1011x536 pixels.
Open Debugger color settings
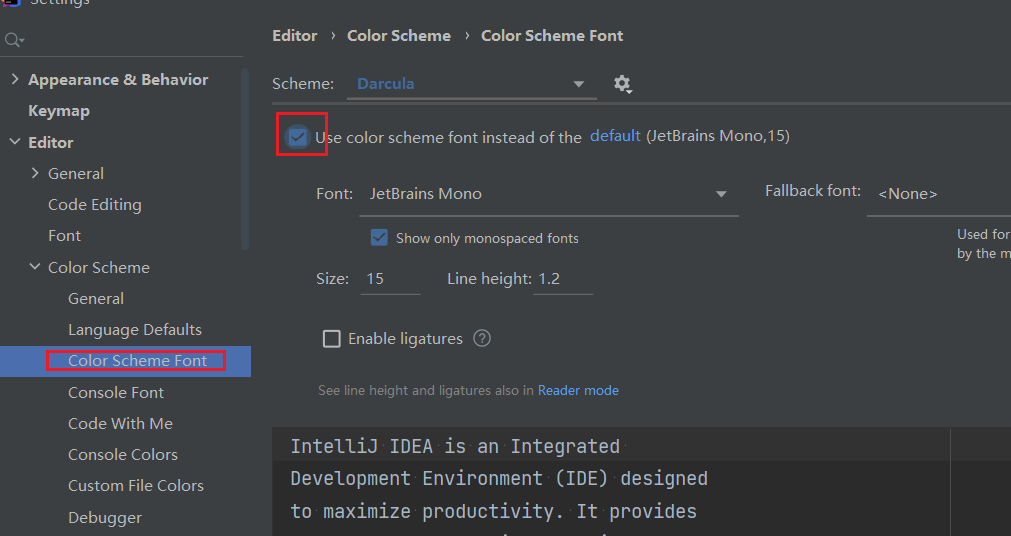(105, 517)
